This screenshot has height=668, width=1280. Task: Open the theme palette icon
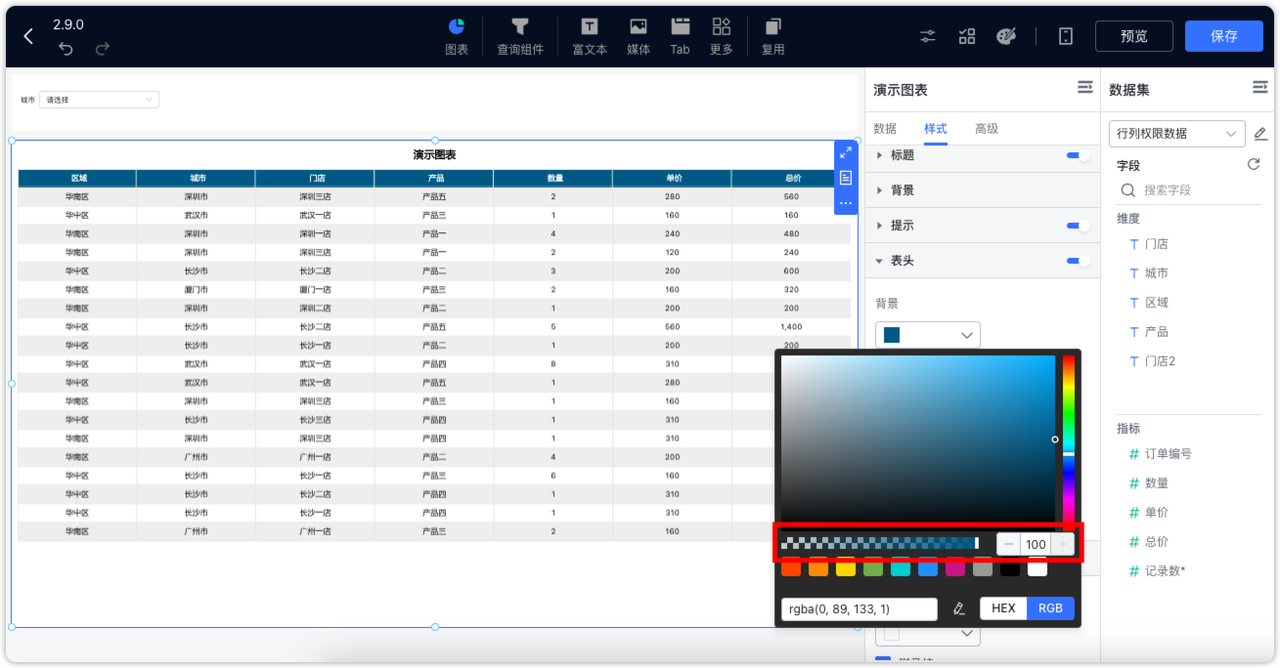[1006, 36]
